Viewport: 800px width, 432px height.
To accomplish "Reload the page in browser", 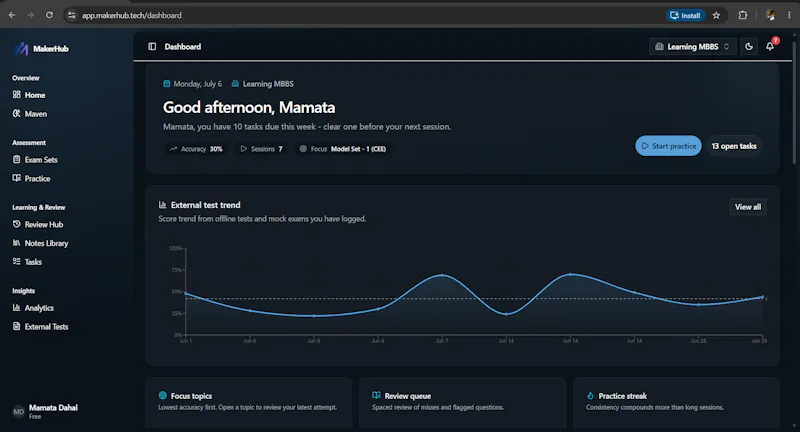I will pyautogui.click(x=49, y=15).
